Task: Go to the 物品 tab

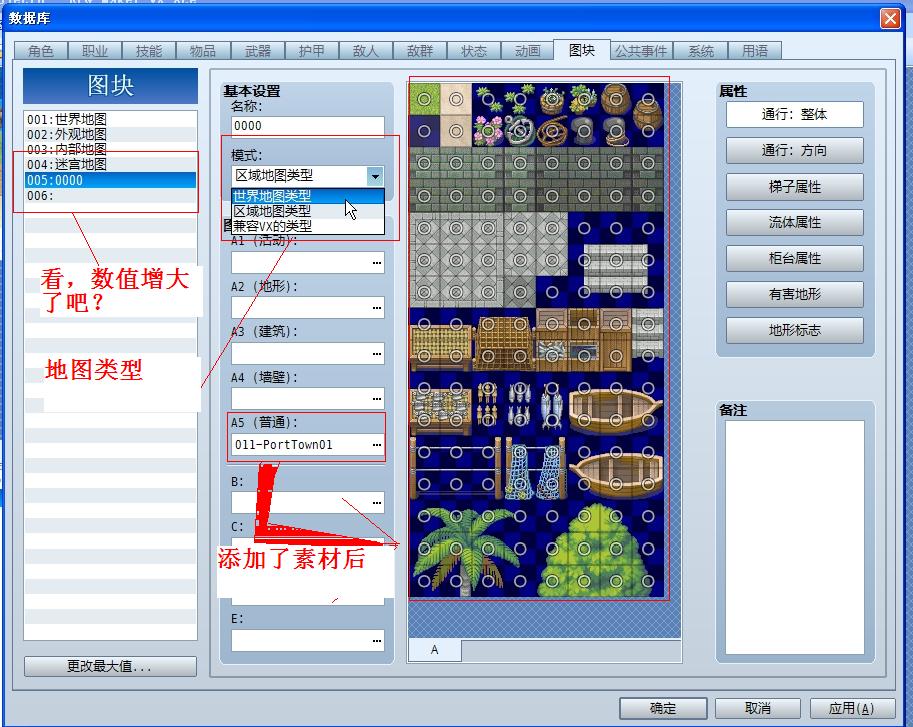Action: tap(203, 51)
